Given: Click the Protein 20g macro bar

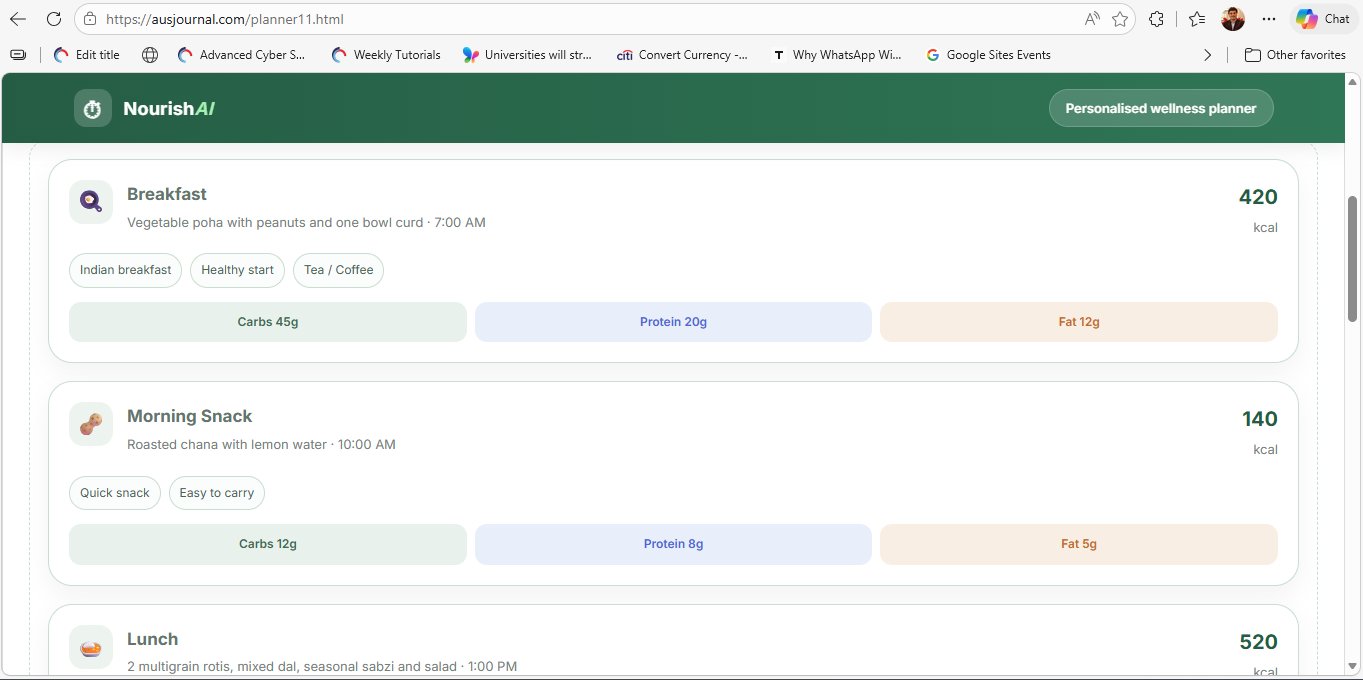Looking at the screenshot, I should (672, 321).
